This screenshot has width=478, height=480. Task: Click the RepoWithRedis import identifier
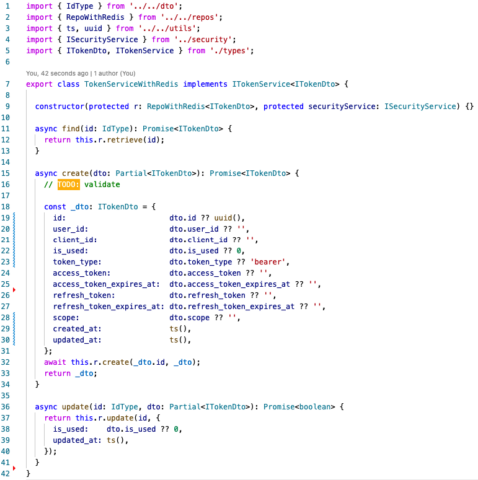pyautogui.click(x=95, y=17)
